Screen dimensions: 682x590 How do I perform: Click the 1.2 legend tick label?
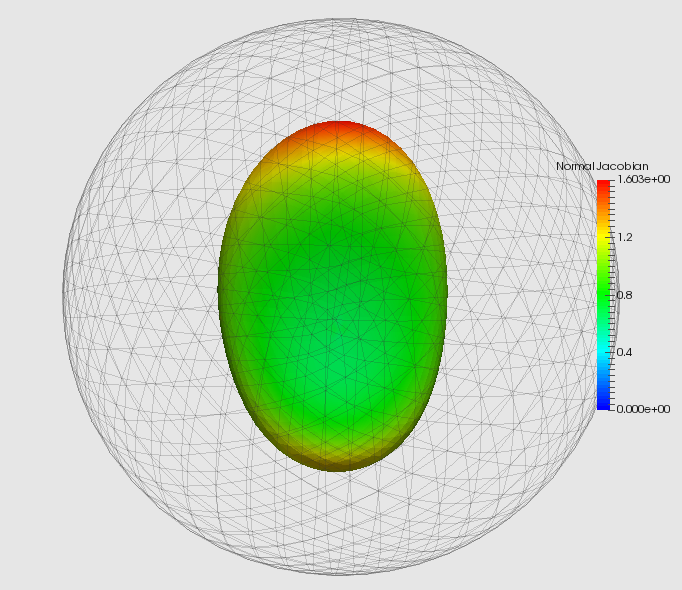point(625,237)
